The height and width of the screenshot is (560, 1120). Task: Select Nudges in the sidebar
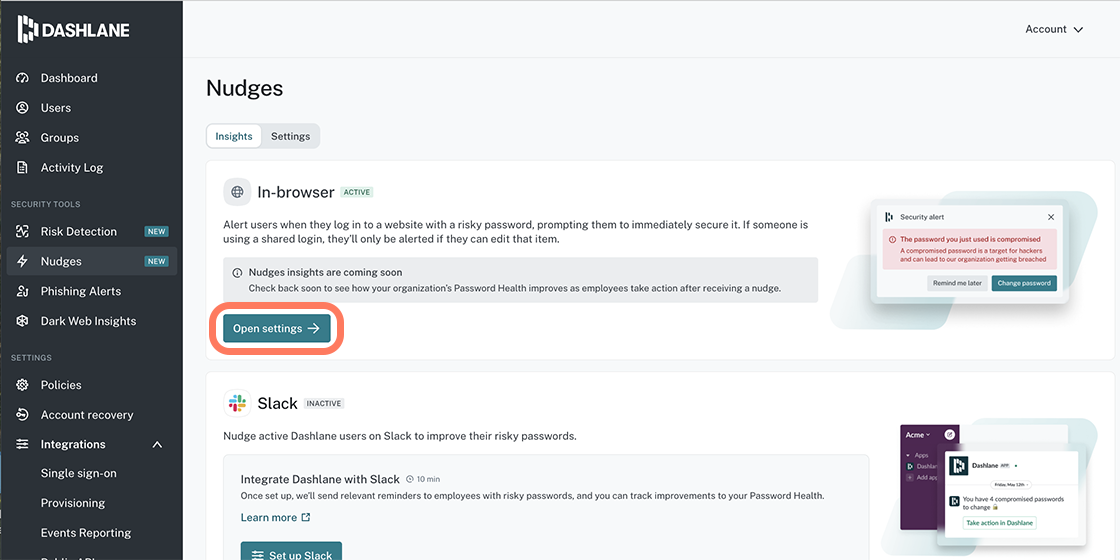(x=91, y=261)
